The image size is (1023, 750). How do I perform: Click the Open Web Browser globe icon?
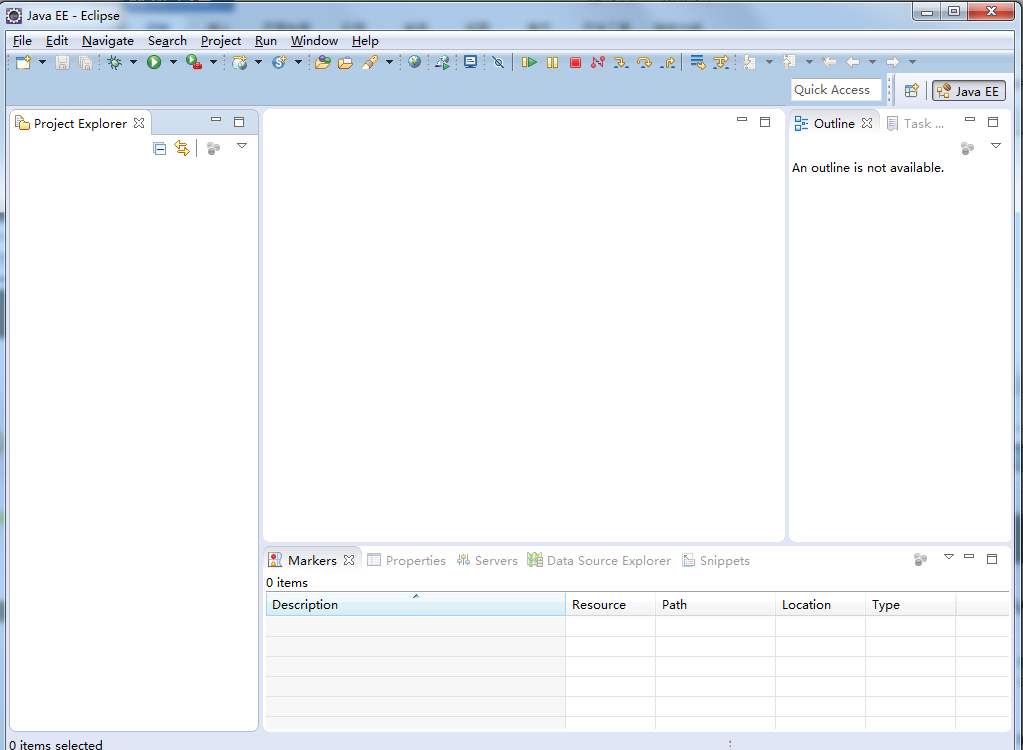[415, 62]
